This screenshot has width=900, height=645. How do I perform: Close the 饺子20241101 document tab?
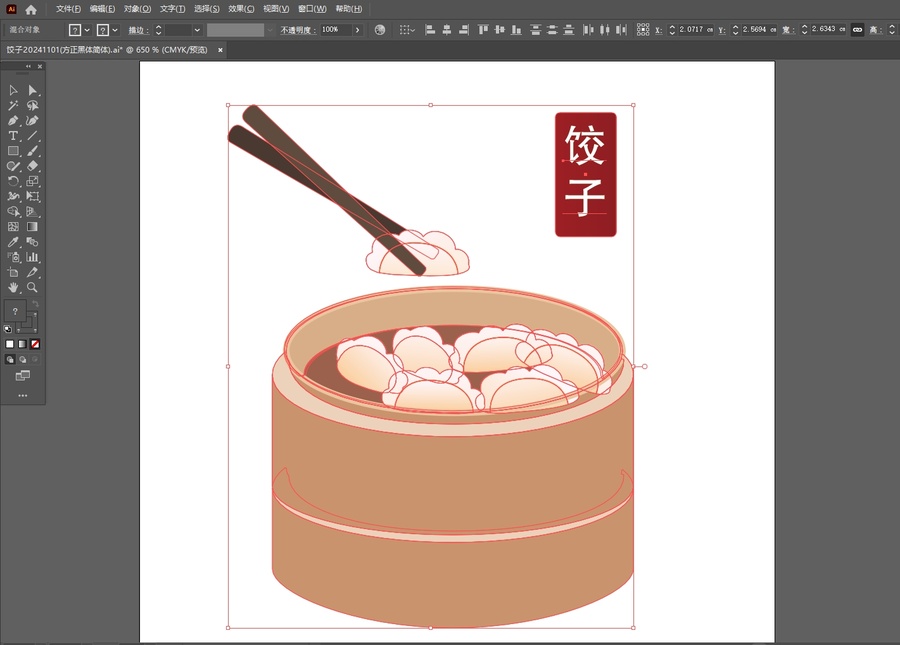[220, 50]
